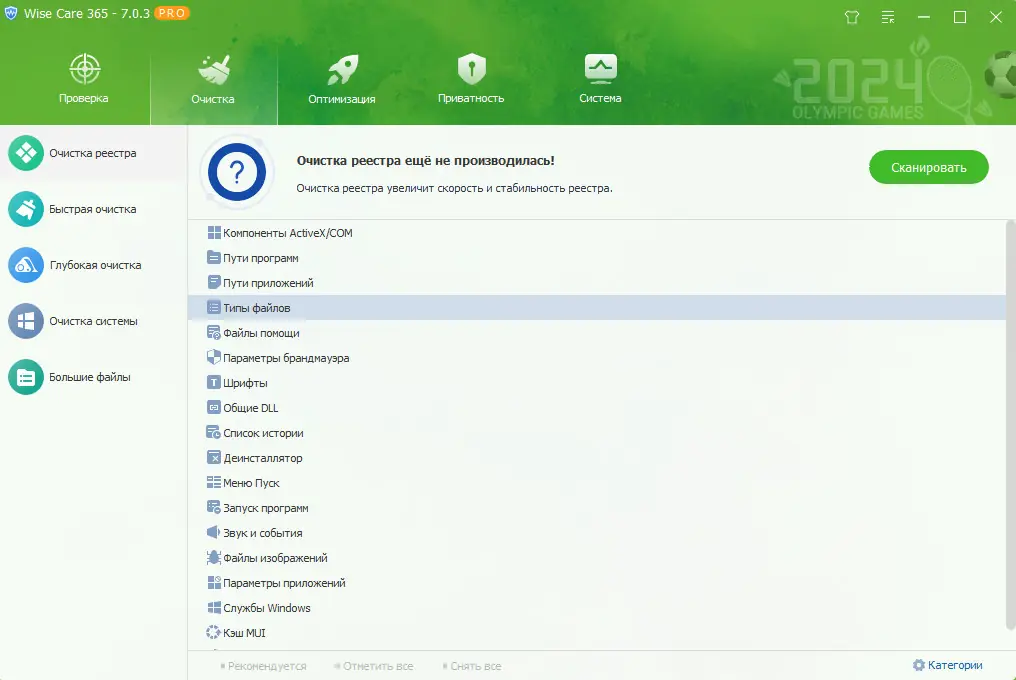
Task: Click the Компоненты ActiveX/COM icon
Action: [214, 232]
